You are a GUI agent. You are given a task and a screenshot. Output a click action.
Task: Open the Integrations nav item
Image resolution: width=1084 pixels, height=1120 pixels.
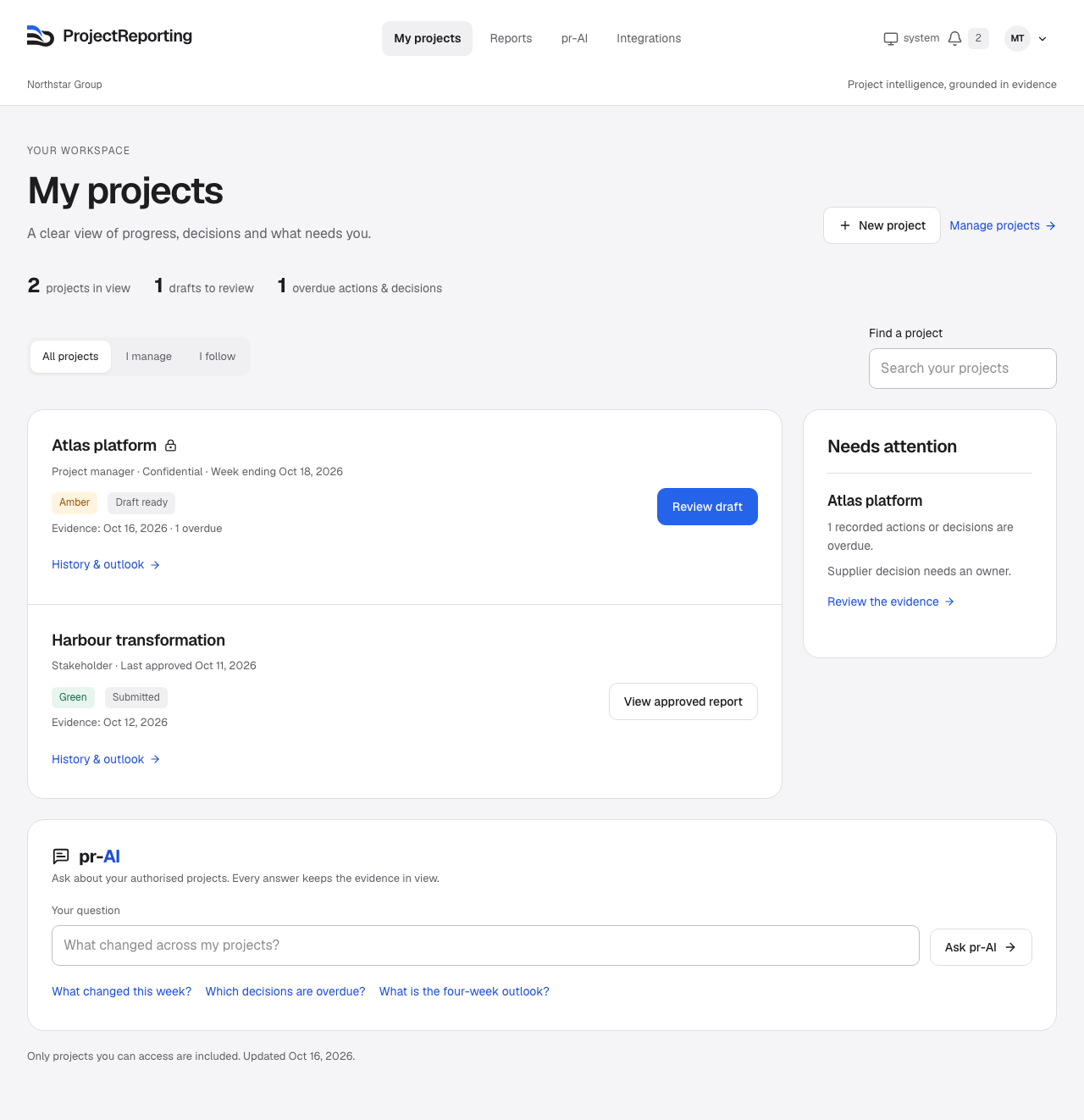649,38
